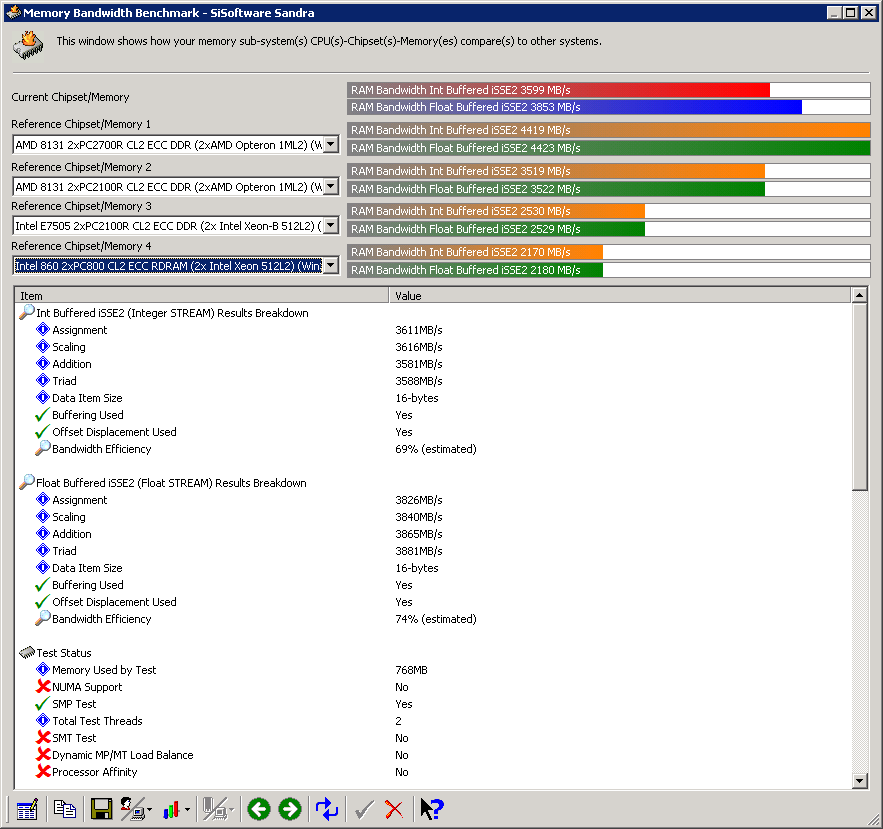Viewport: 883px width, 829px height.
Task: Click the blue info icon beside Total Test Threads
Action: pos(43,720)
